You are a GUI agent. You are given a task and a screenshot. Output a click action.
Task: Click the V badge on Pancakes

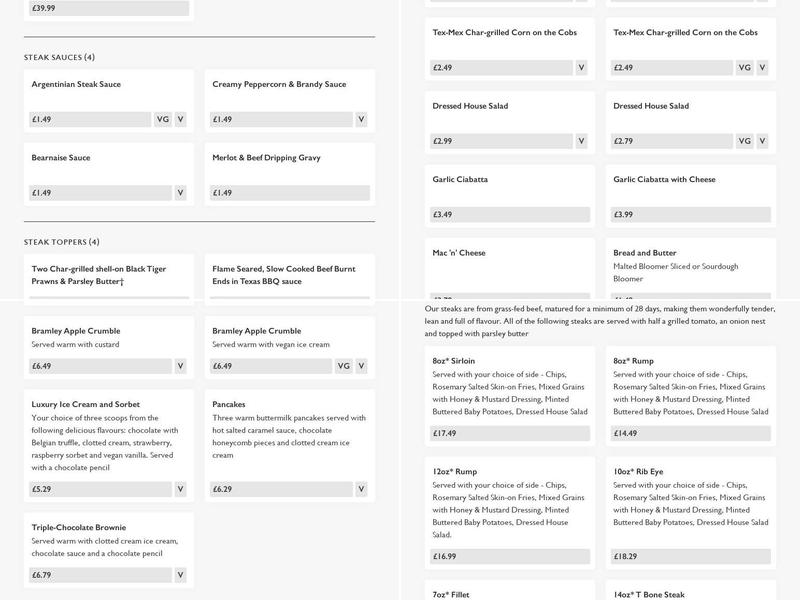(x=362, y=489)
